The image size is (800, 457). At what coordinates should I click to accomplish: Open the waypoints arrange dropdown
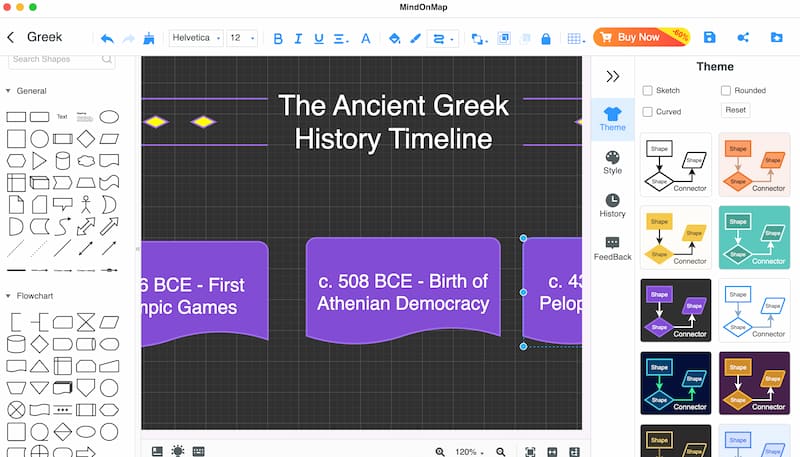pos(479,39)
